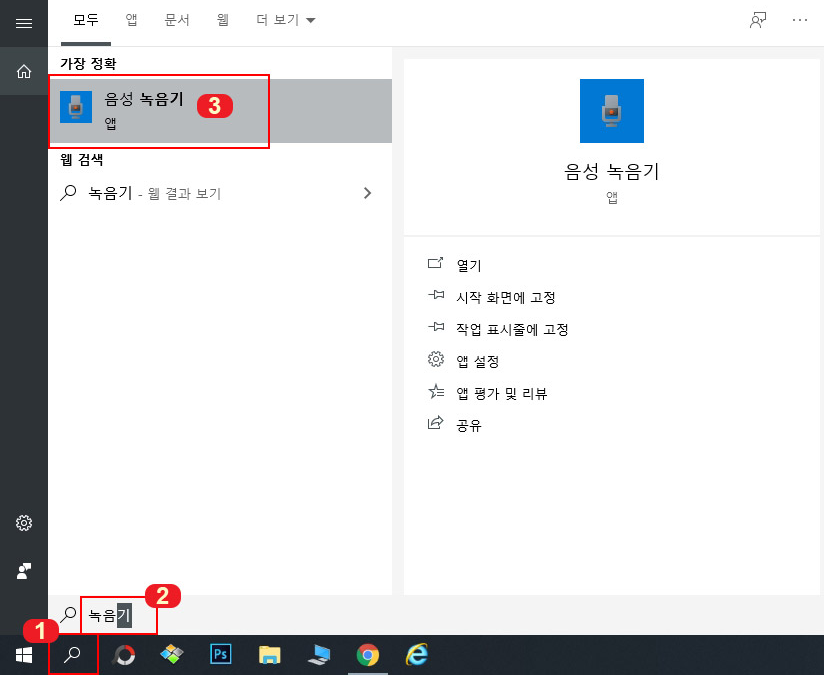824x675 pixels.
Task: Open Internet Explorer from the taskbar
Action: coord(417,655)
